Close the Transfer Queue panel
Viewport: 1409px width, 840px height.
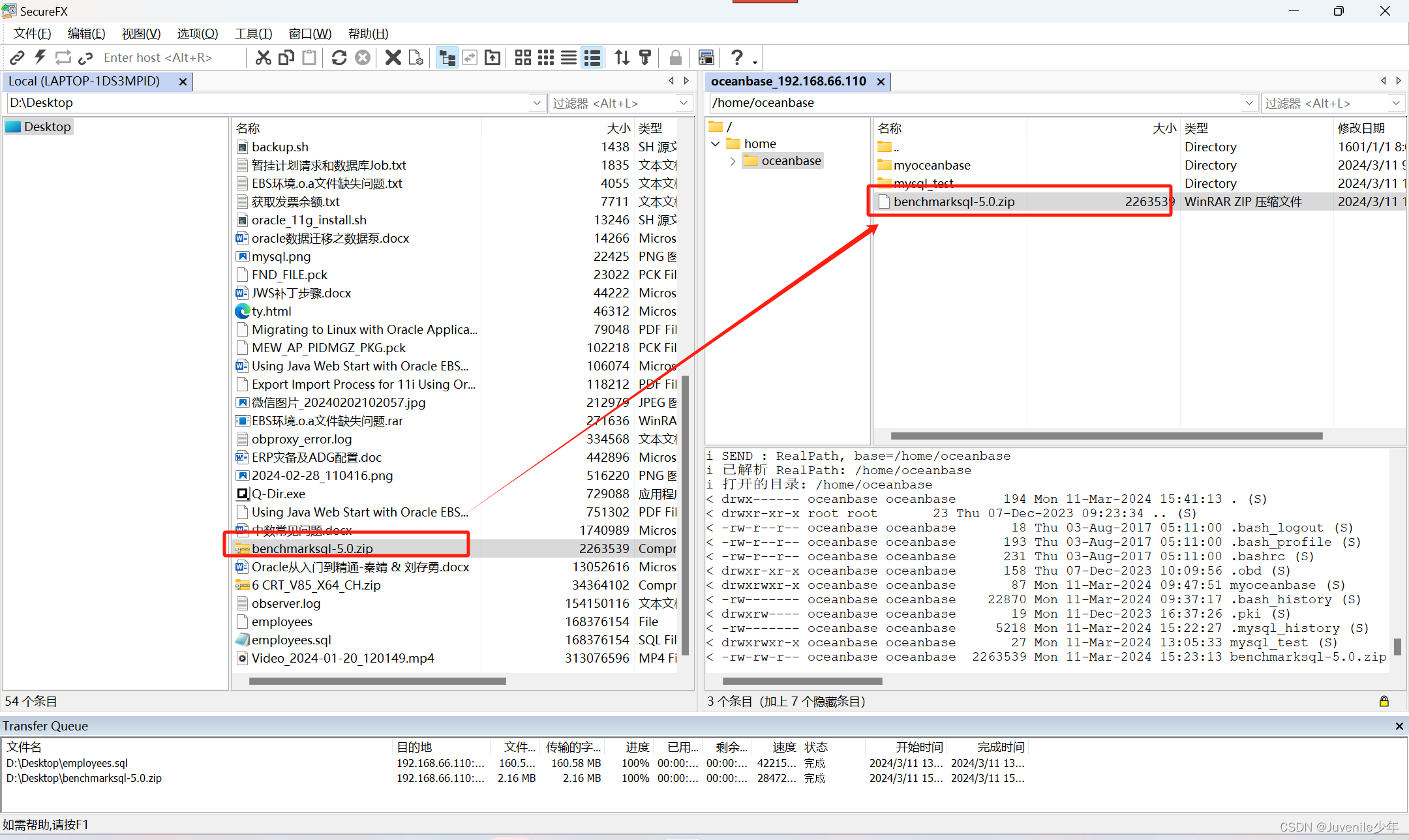[1399, 727]
